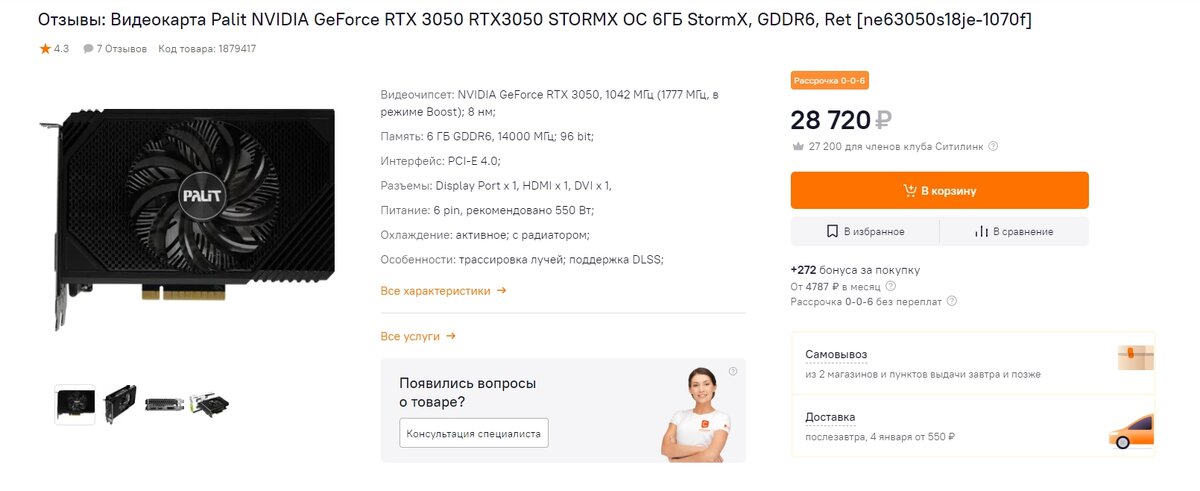Click Консультация специалиста button
This screenshot has width=1200, height=491.
point(473,433)
